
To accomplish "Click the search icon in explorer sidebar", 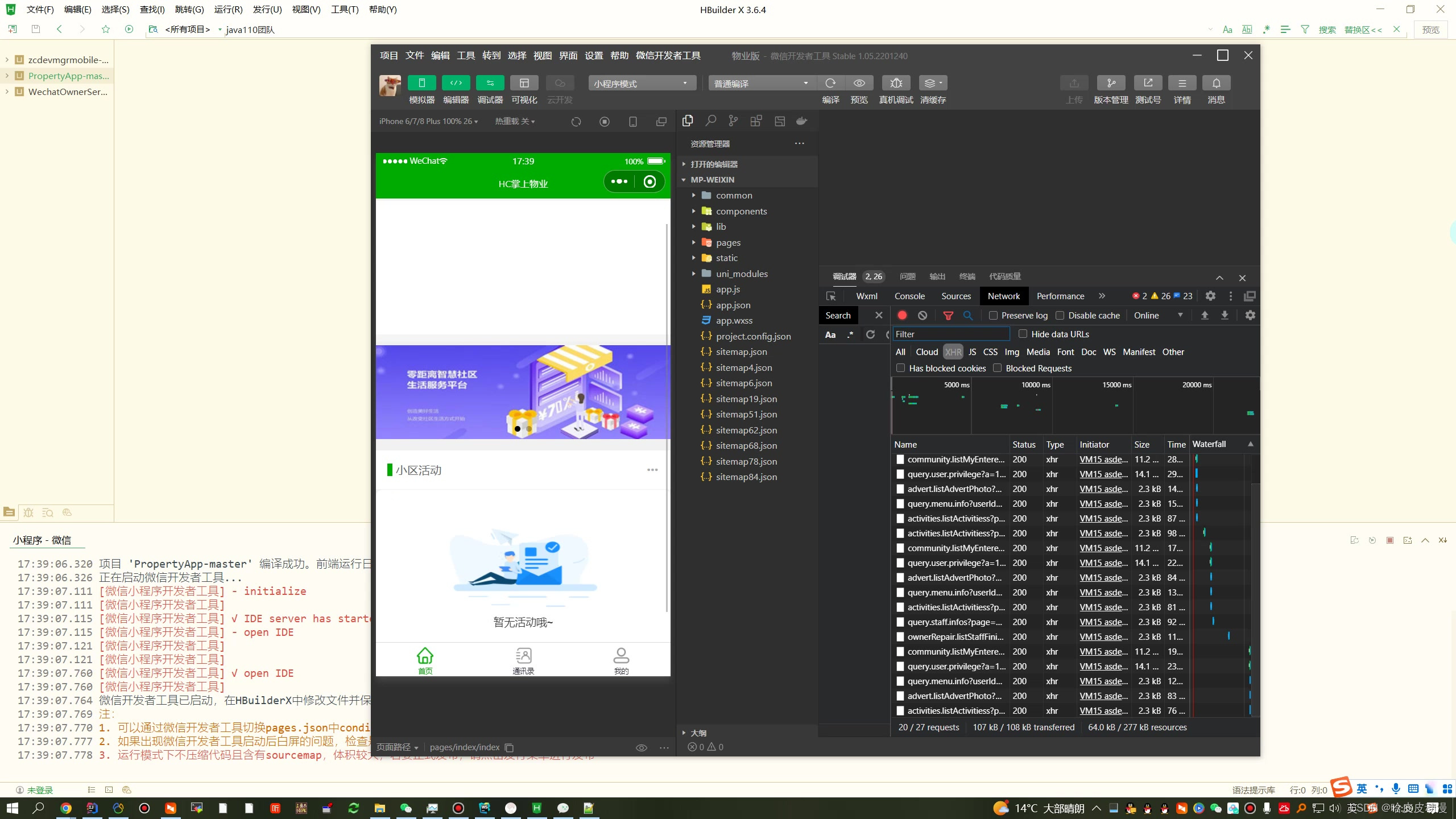I will [x=710, y=121].
